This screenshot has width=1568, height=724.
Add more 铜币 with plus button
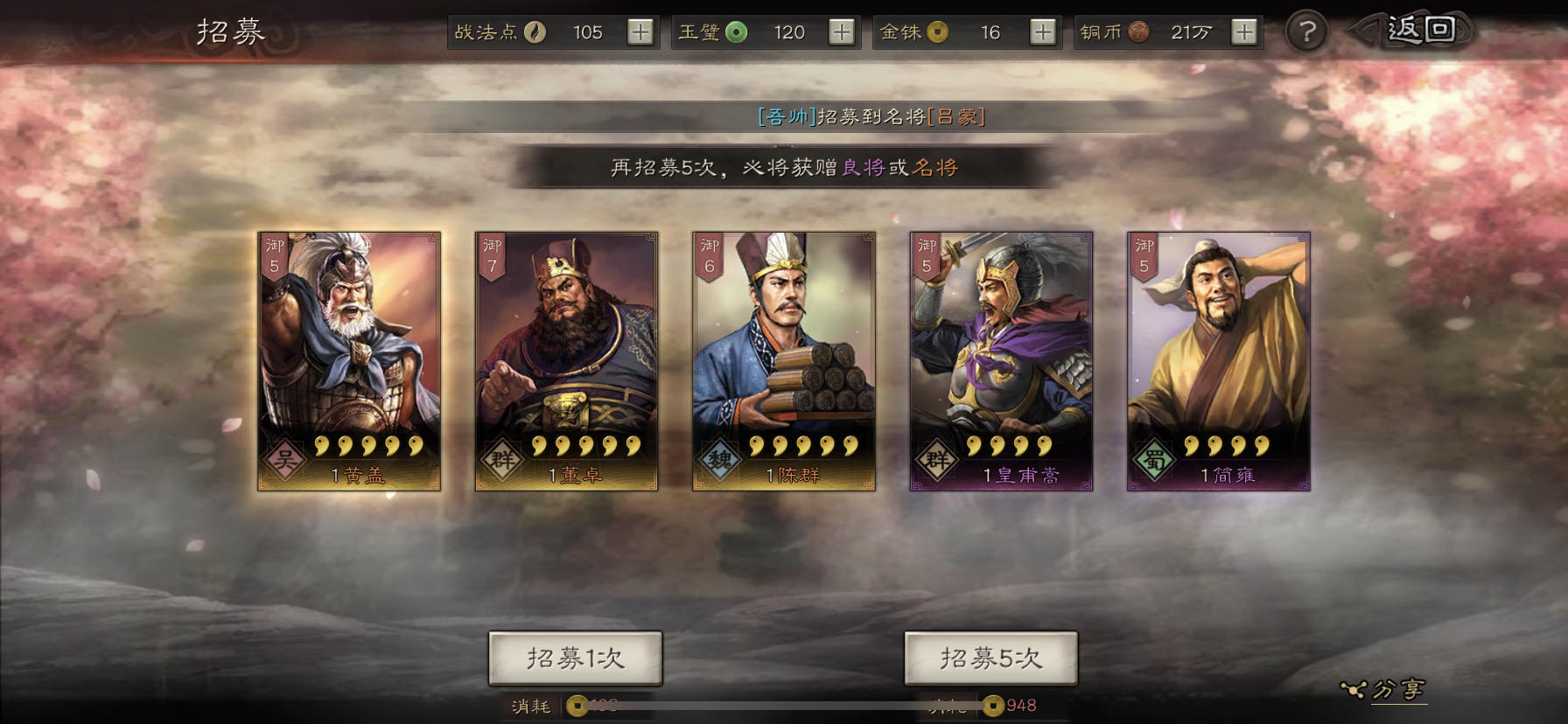[x=1244, y=32]
